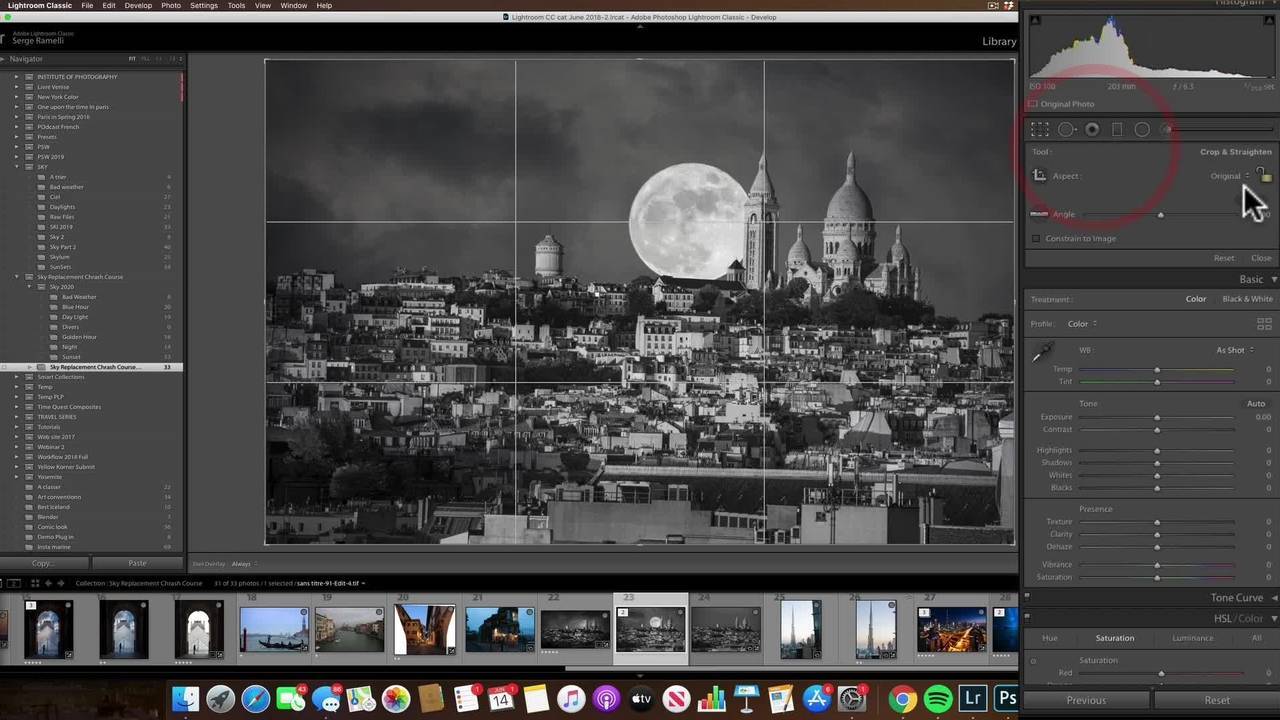Toggle the aspect ratio lock icon

pos(1264,175)
